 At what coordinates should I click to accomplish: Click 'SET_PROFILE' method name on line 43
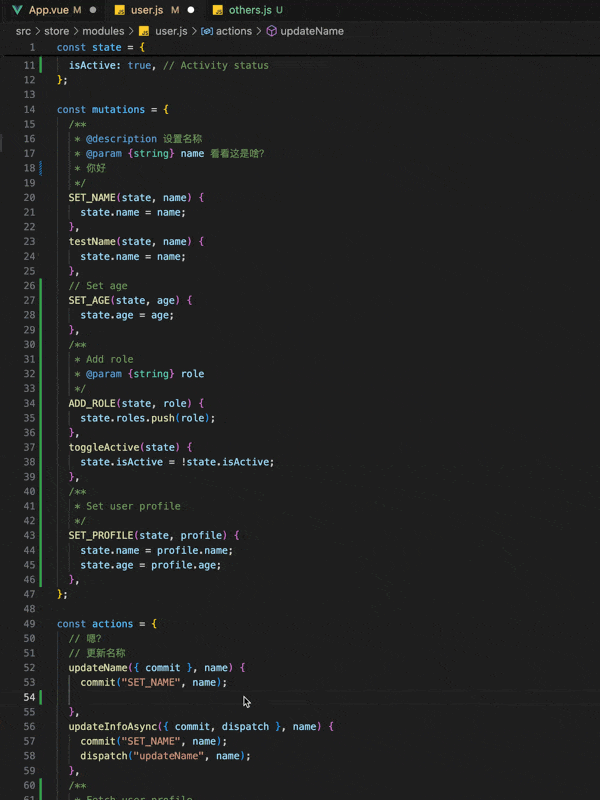101,535
